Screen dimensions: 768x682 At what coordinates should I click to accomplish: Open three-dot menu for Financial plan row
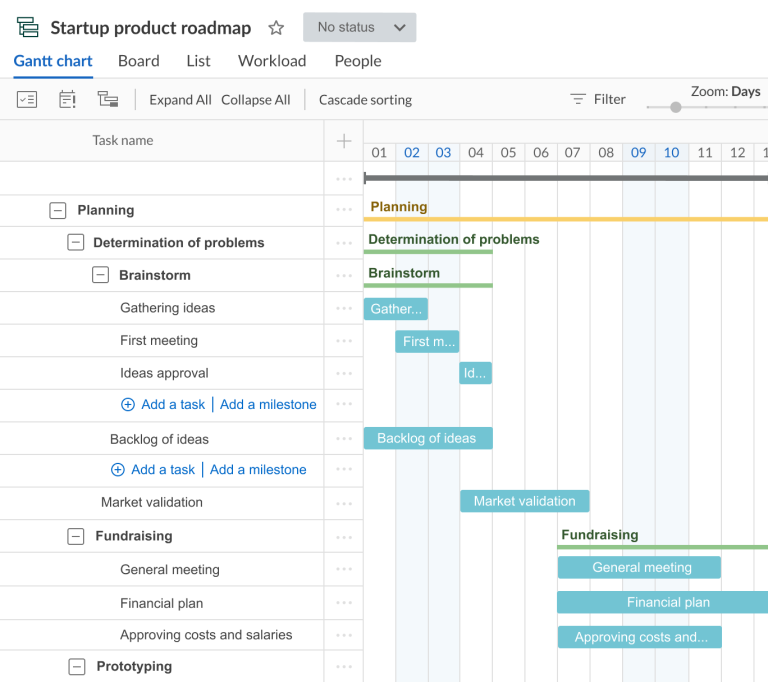[x=344, y=603]
